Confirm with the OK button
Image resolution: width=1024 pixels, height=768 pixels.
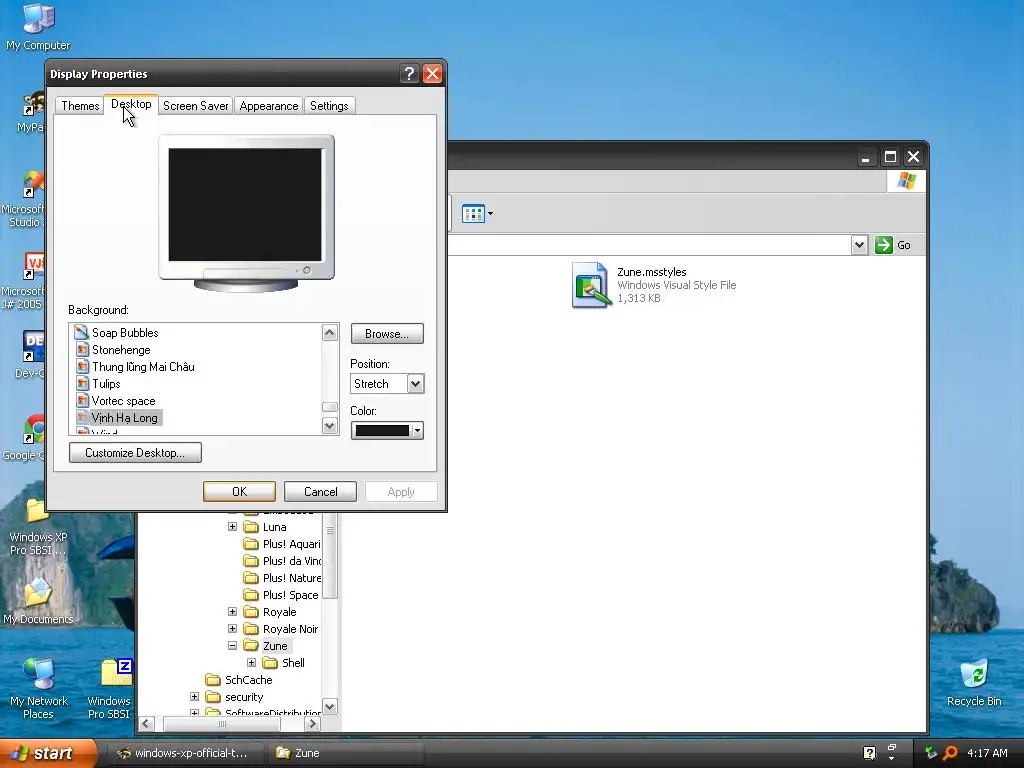[239, 492]
